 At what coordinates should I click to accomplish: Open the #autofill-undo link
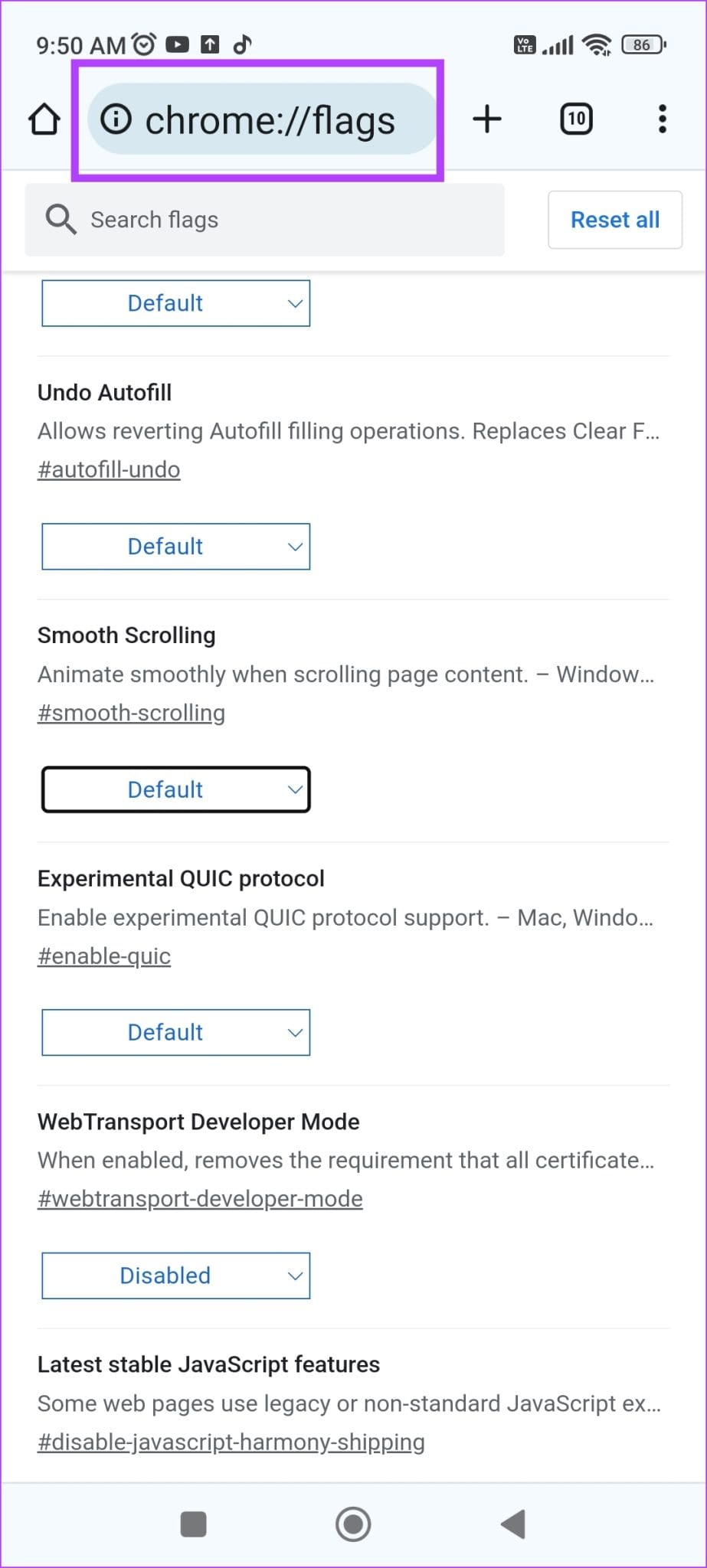(109, 469)
